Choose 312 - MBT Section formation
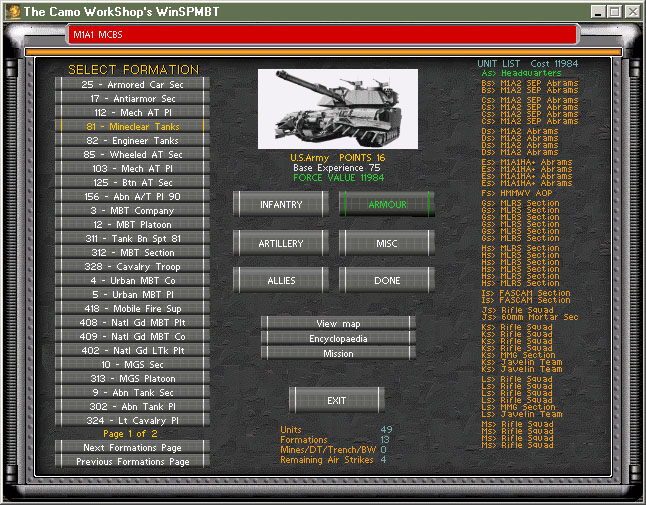Screen dimensions: 646x505 (132, 252)
